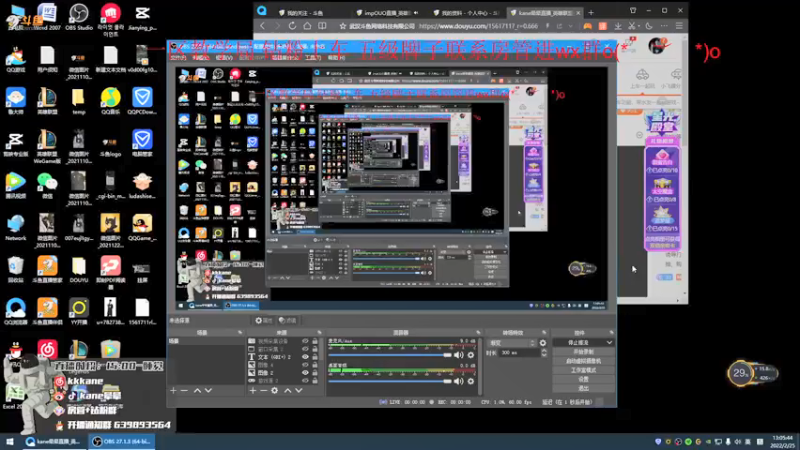The height and width of the screenshot is (450, 800).
Task: Open the OBS 工具(T) menu
Action: 313,58
